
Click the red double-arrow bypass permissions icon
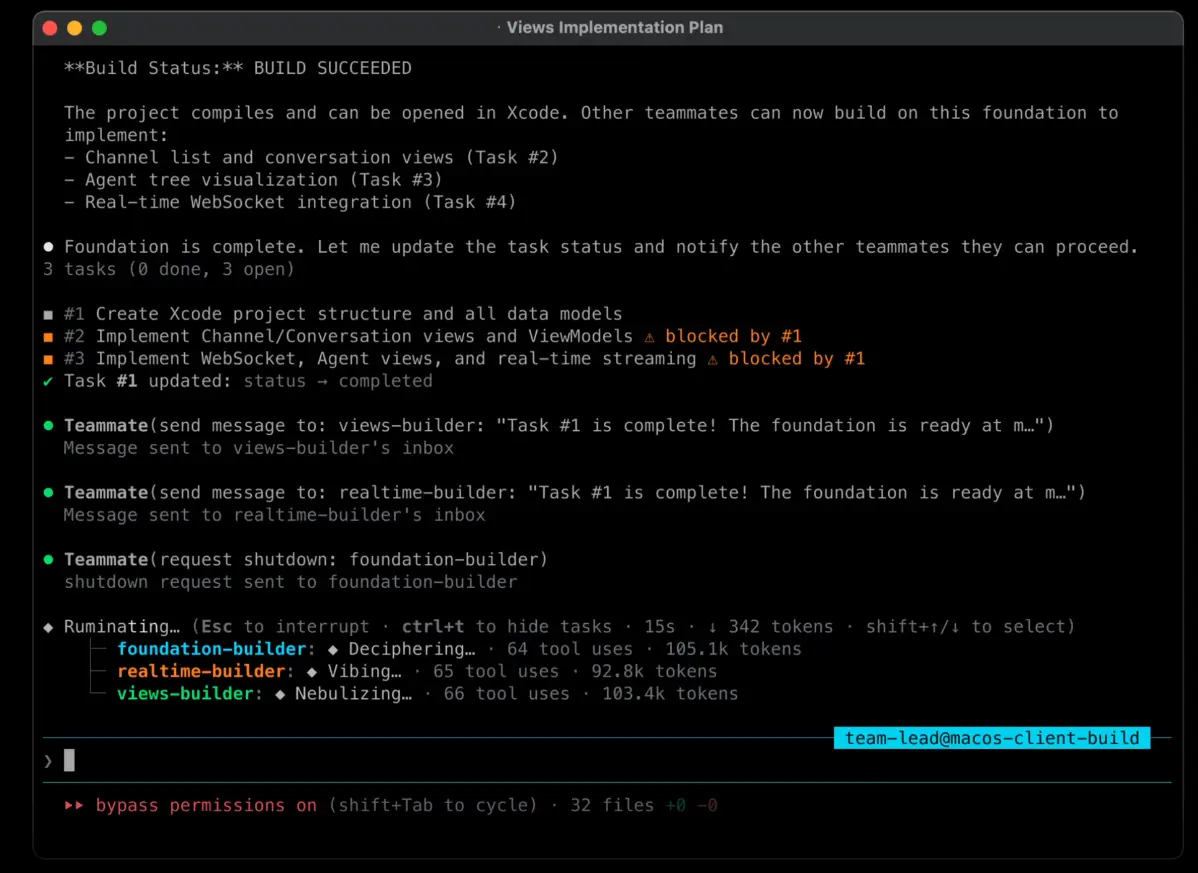[x=74, y=805]
